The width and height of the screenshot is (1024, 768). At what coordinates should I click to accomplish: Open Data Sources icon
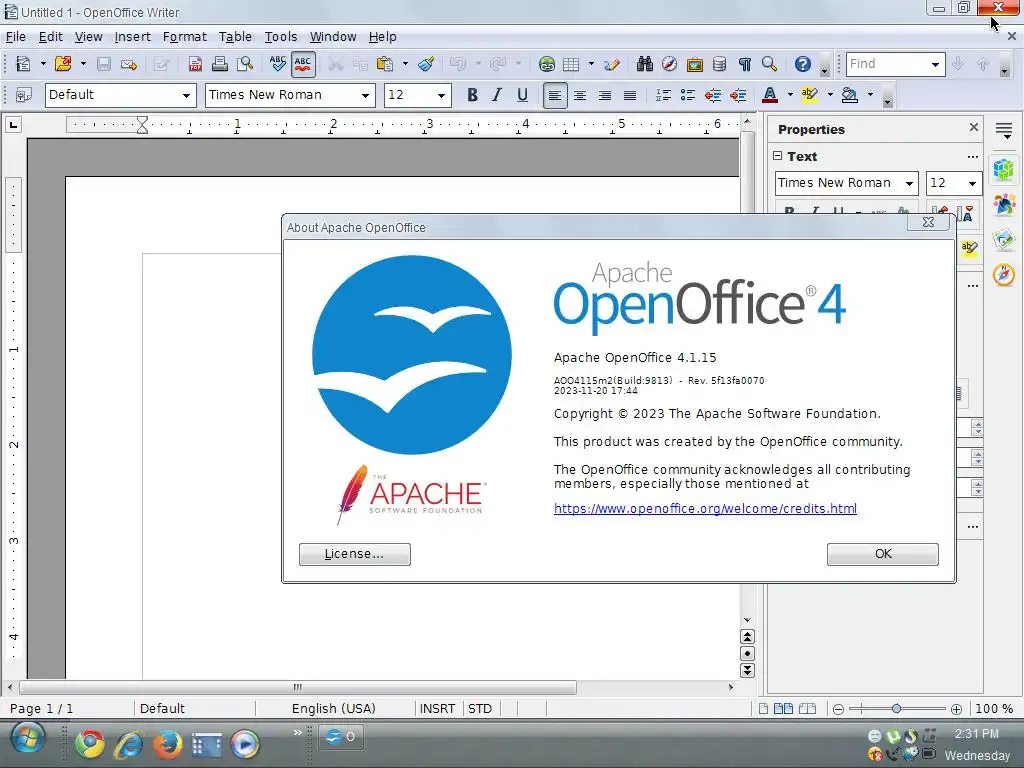[x=719, y=64]
